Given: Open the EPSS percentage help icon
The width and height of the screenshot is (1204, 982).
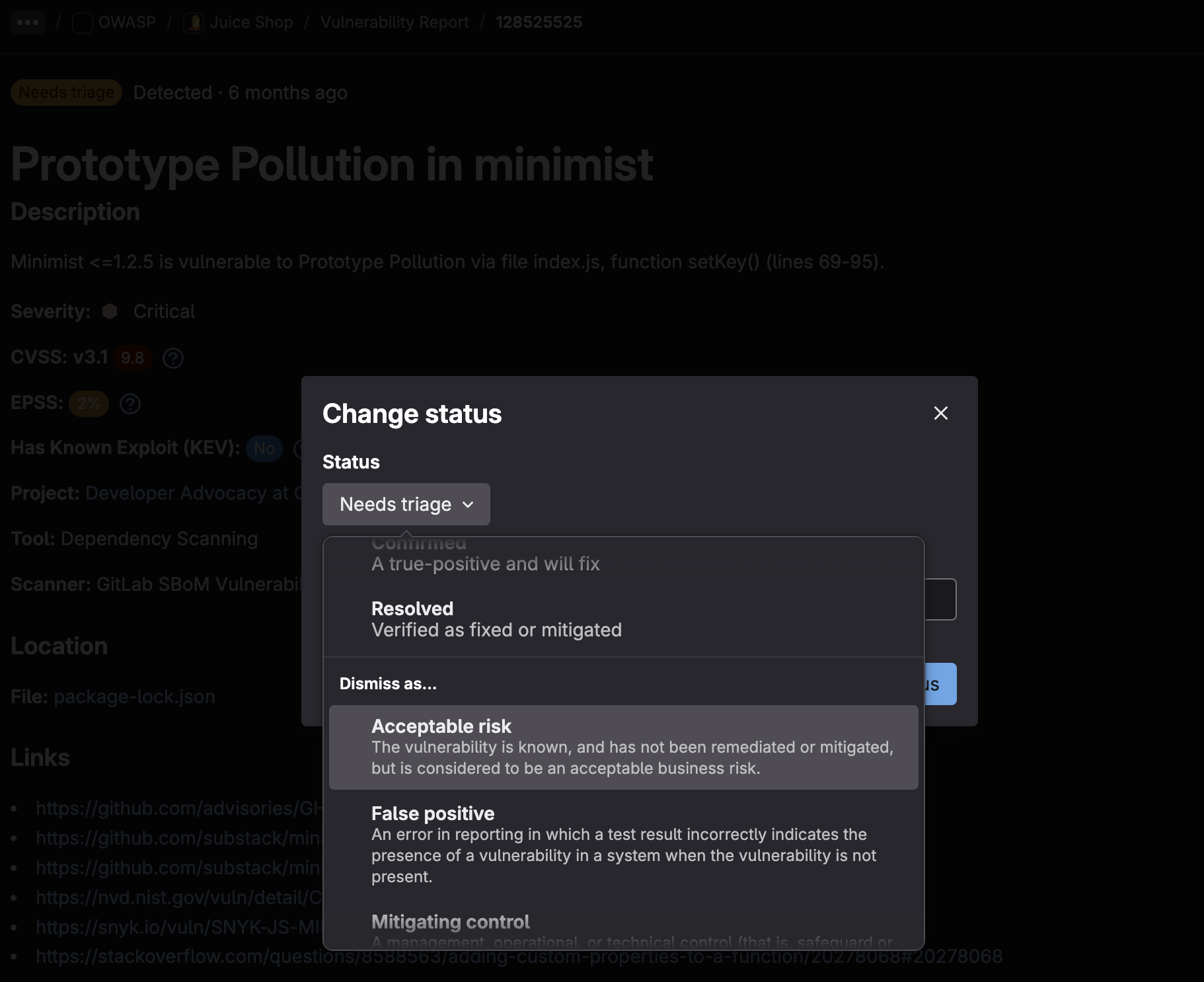Looking at the screenshot, I should coord(130,404).
